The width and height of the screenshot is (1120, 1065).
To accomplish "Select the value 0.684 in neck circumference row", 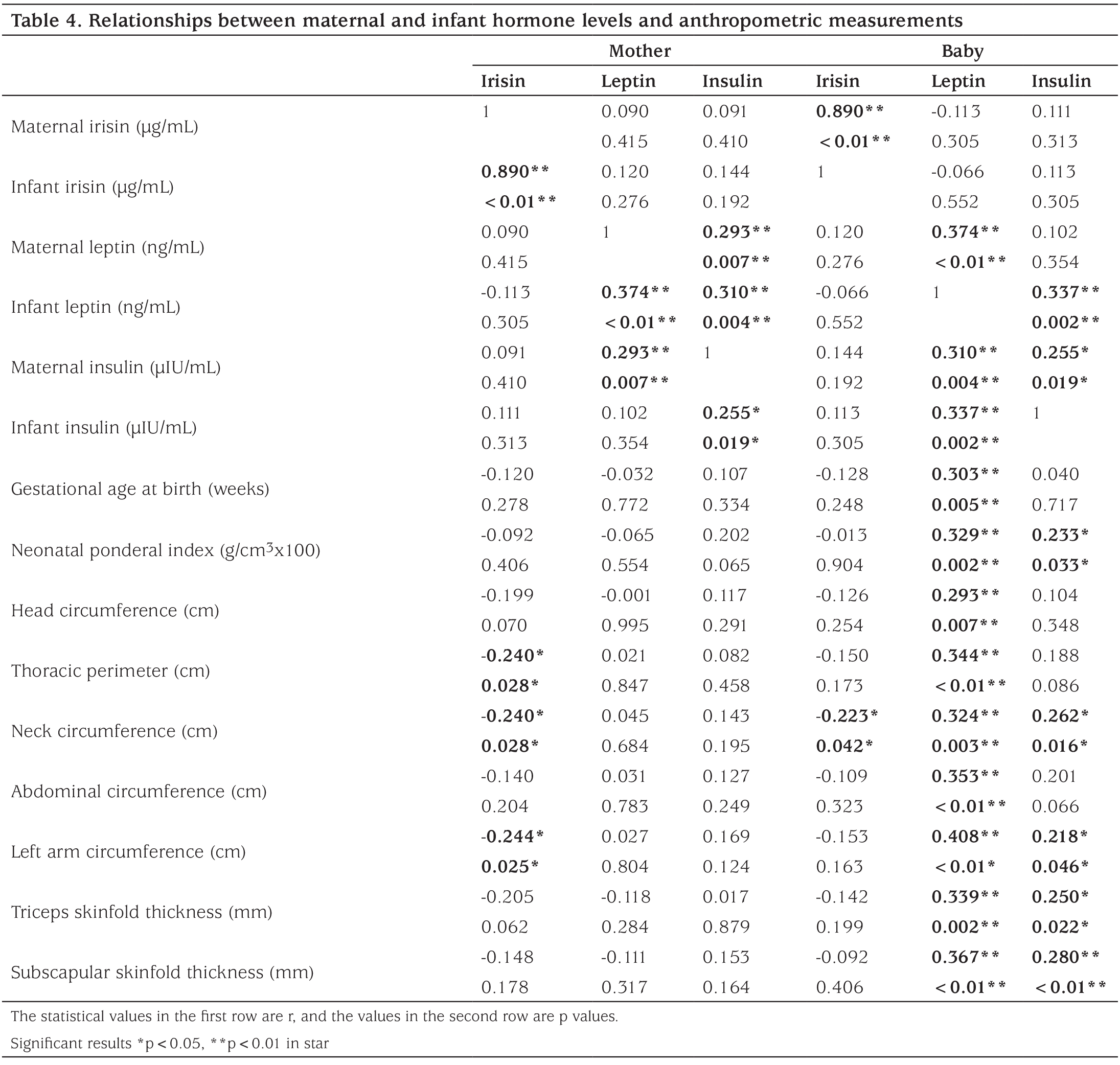I will (625, 746).
